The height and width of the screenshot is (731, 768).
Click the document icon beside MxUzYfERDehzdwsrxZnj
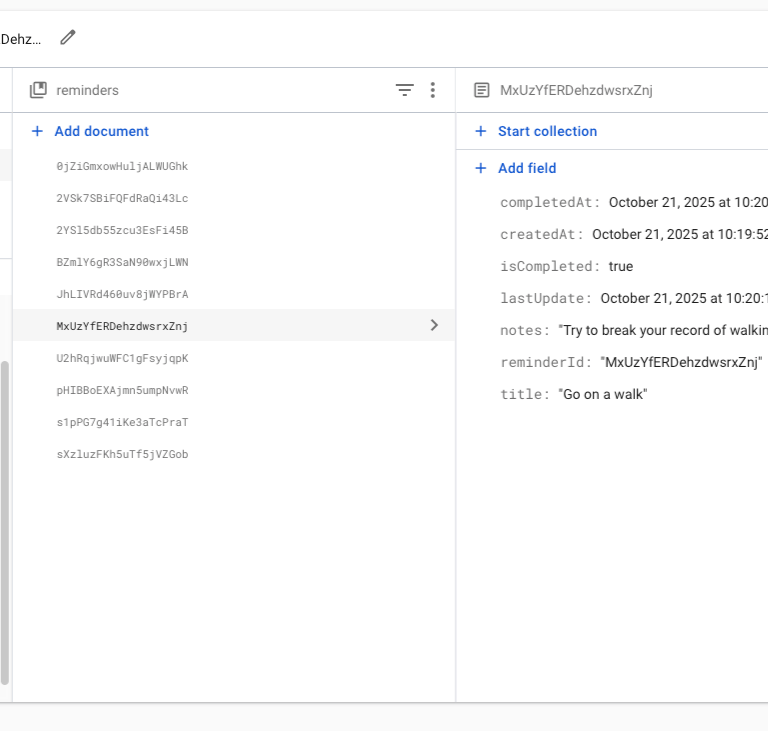(481, 90)
